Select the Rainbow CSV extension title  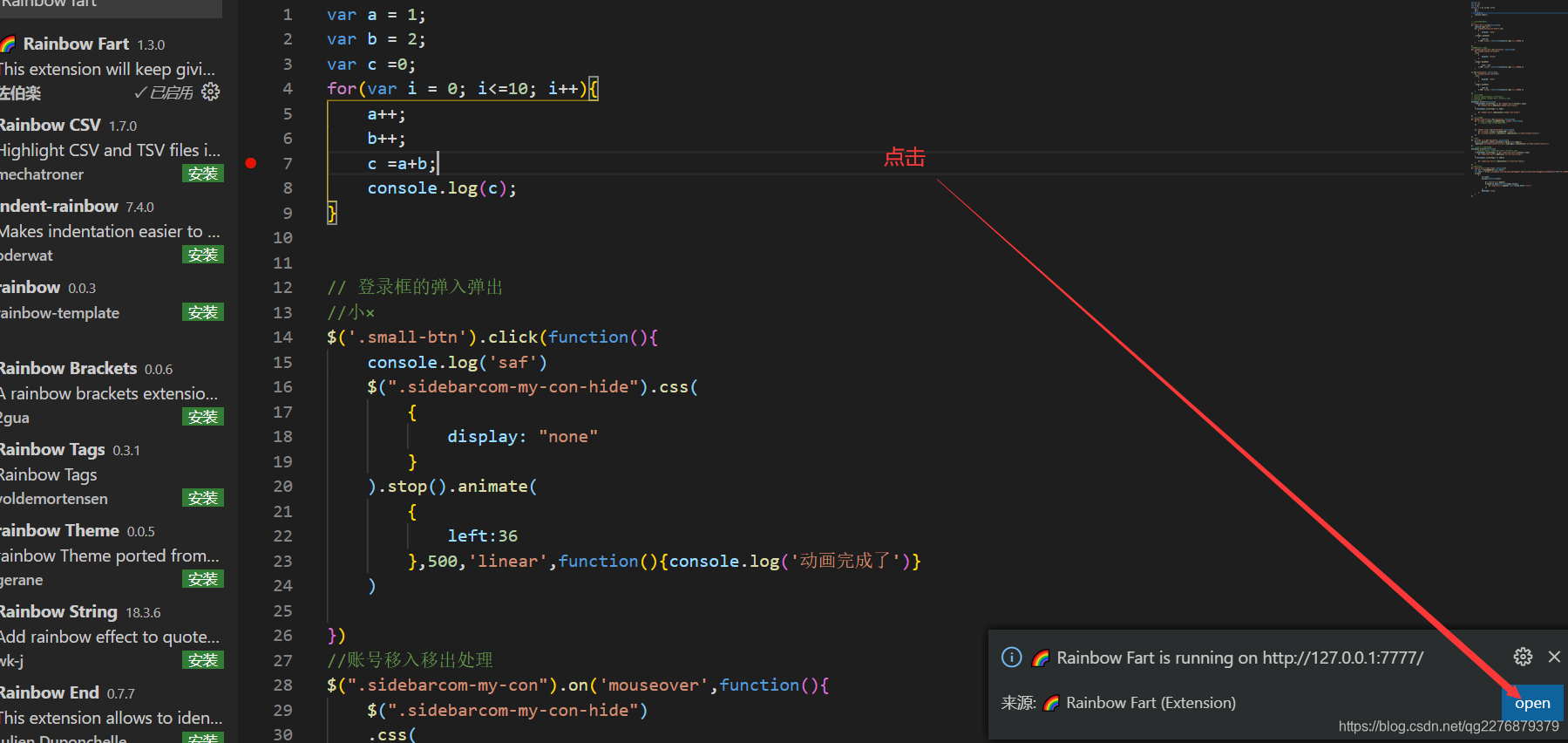[51, 125]
